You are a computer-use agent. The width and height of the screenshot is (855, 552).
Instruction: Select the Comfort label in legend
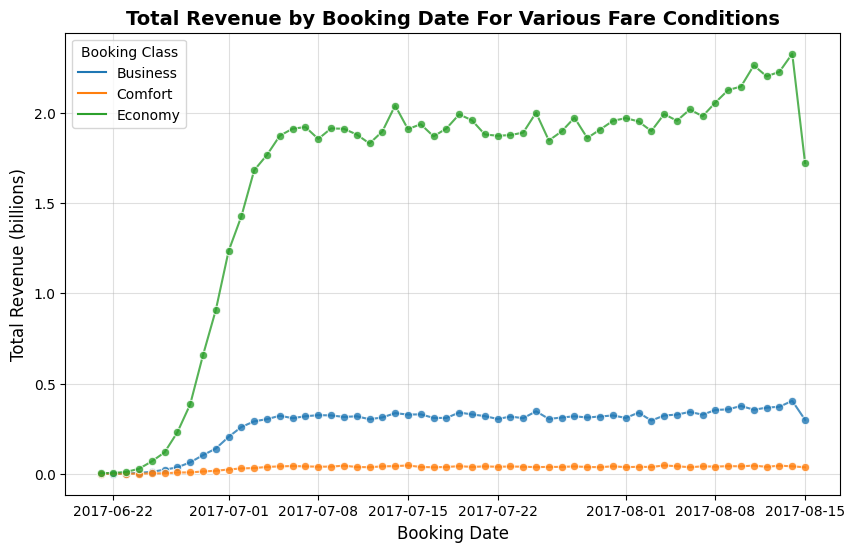point(144,94)
